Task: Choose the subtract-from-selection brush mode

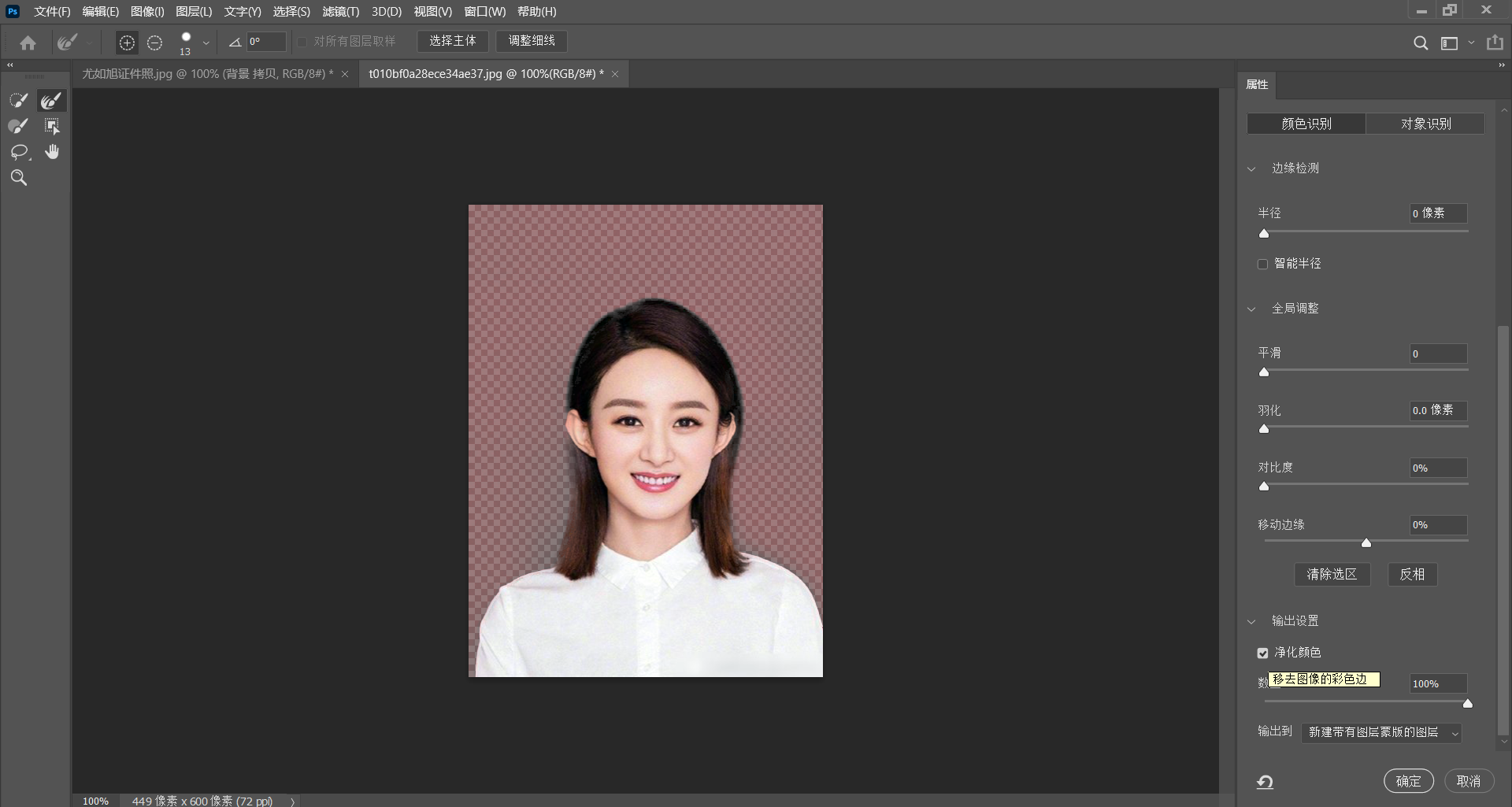Action: point(155,43)
